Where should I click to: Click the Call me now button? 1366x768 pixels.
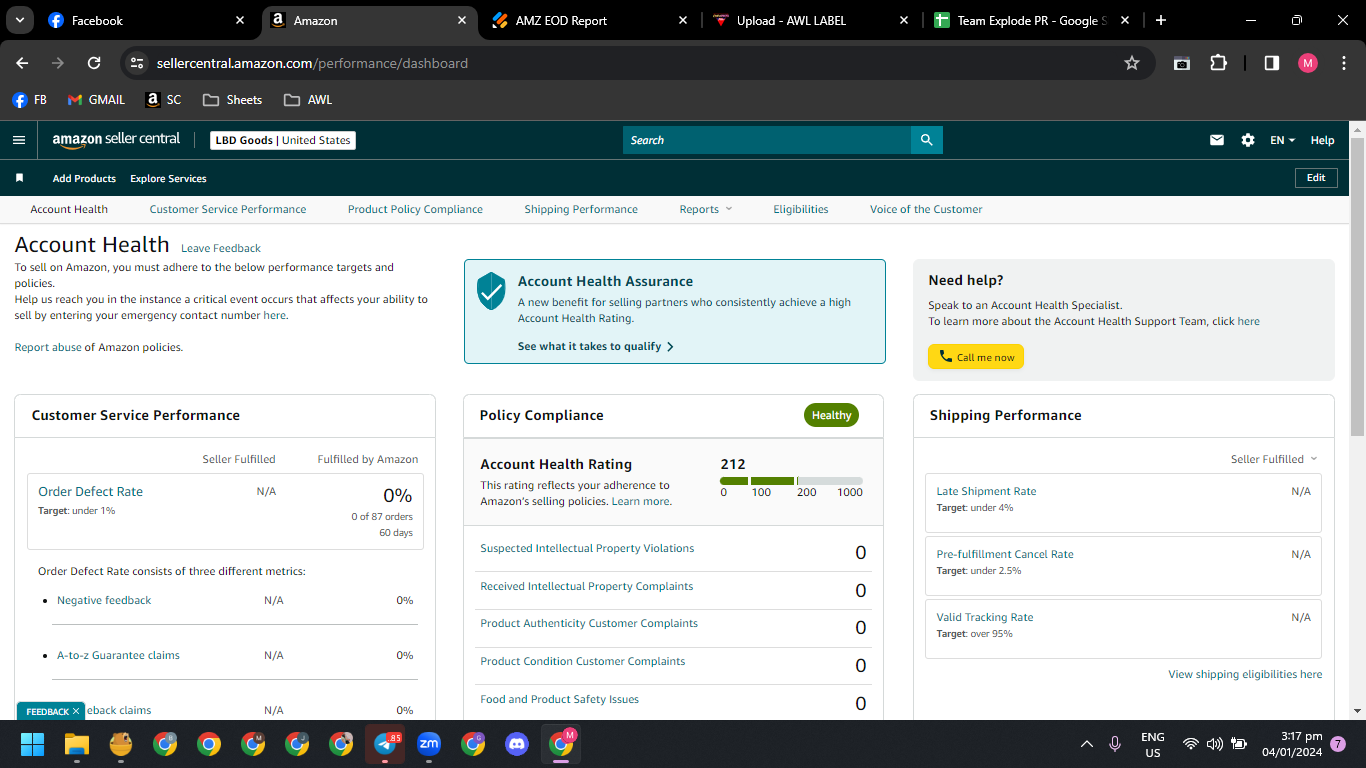pyautogui.click(x=976, y=357)
